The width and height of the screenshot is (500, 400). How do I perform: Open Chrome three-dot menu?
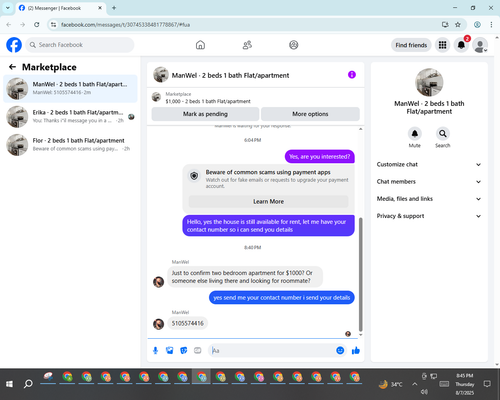[491, 25]
